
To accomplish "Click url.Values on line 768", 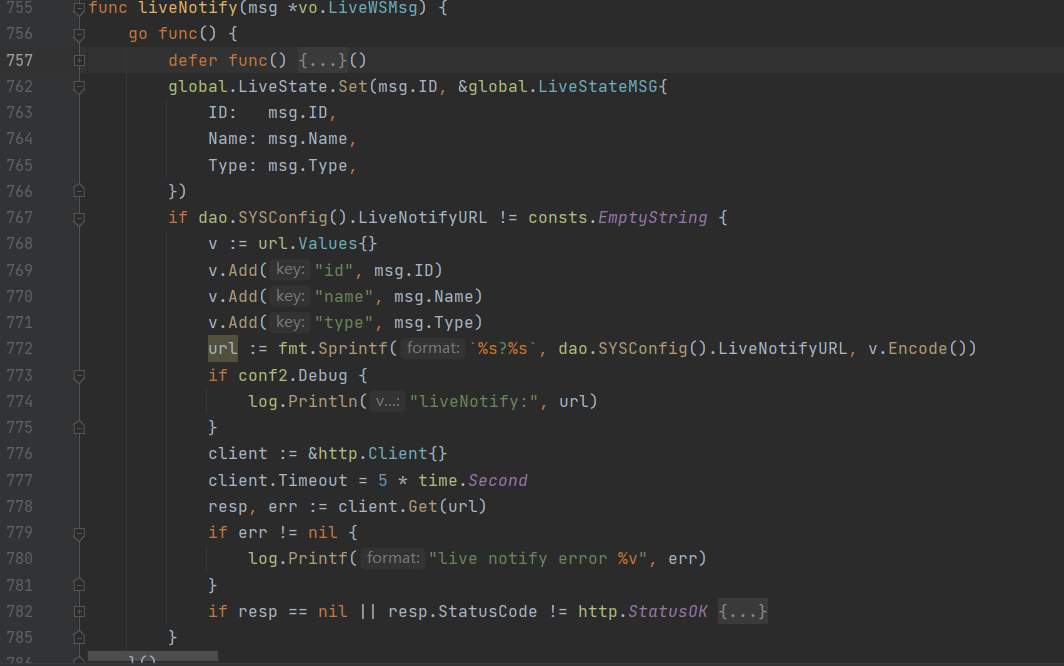I will [x=307, y=244].
